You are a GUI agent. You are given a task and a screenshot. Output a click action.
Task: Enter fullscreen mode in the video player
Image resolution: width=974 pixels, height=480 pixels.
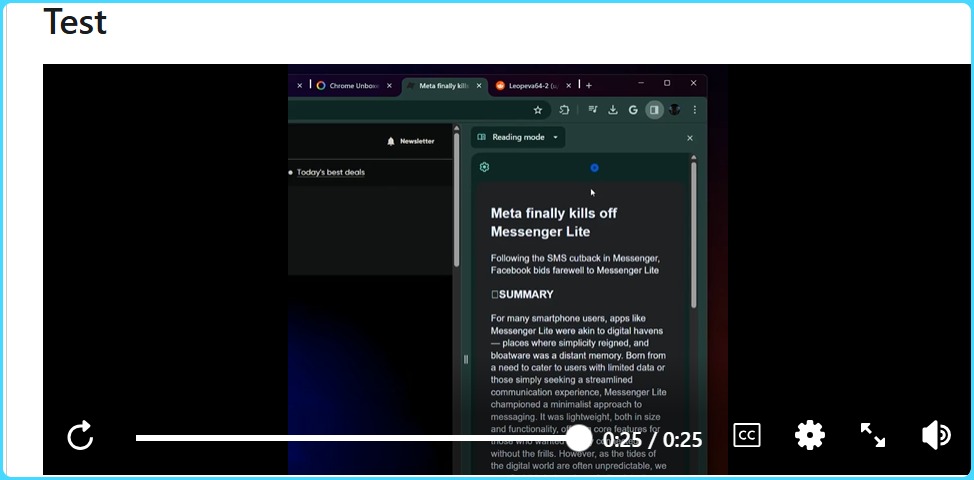click(873, 435)
